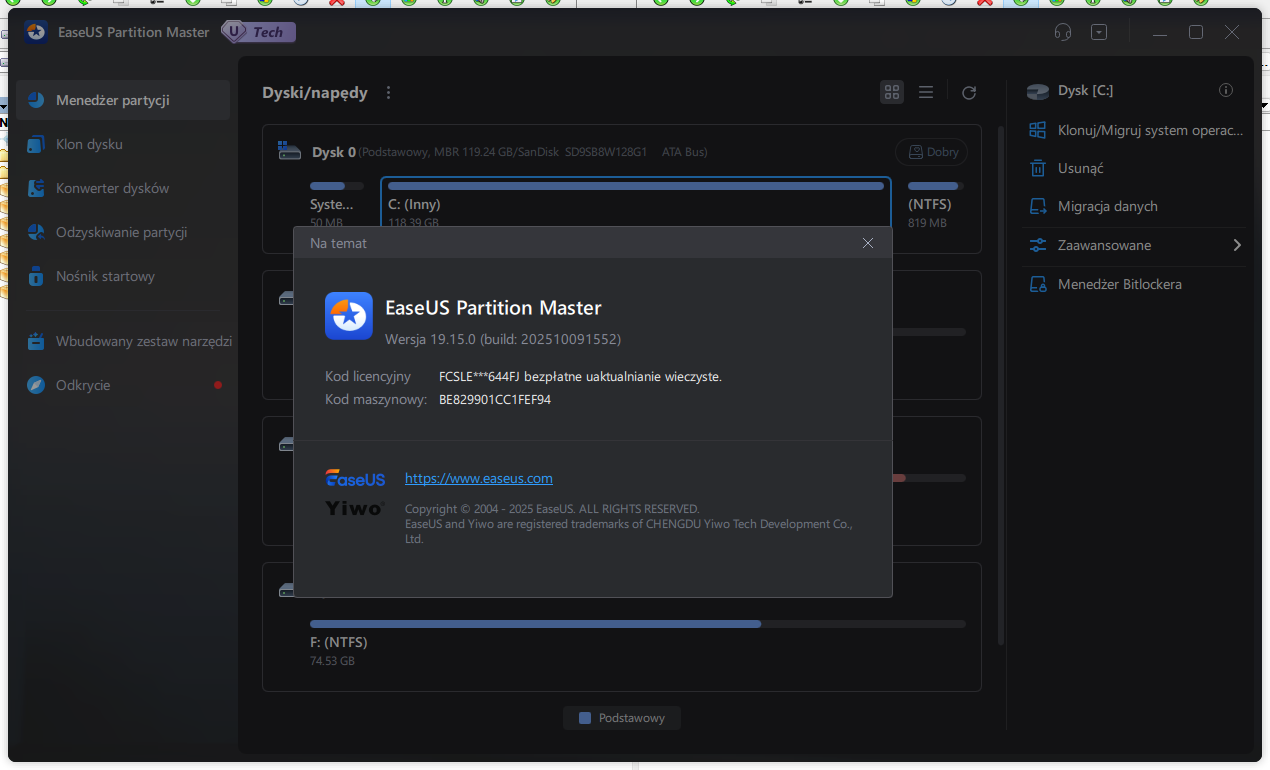Open the three-dot menu beside Dyski/napędy
Image resolution: width=1270 pixels, height=770 pixels.
pyautogui.click(x=389, y=93)
